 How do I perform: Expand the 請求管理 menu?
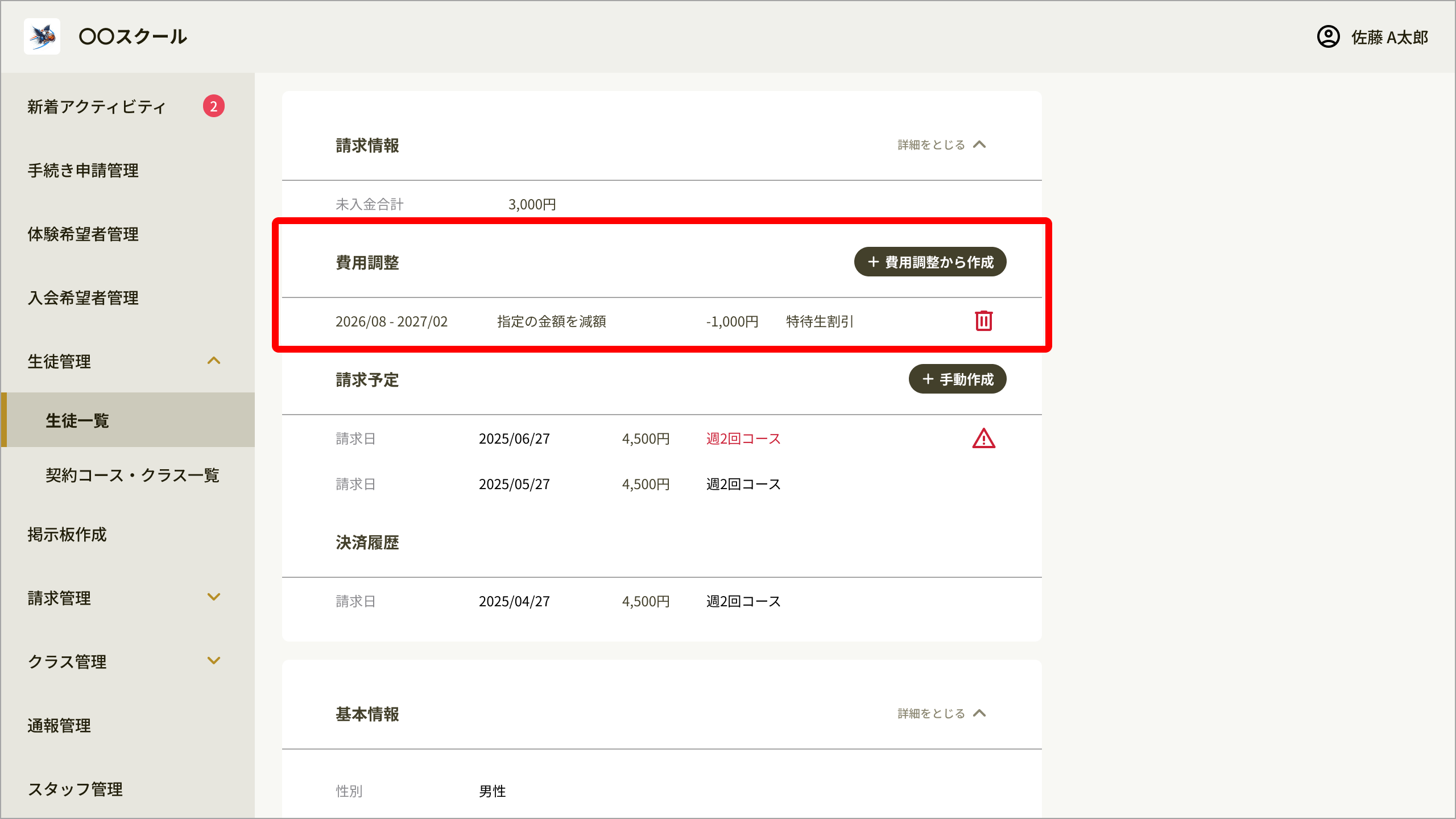click(214, 597)
